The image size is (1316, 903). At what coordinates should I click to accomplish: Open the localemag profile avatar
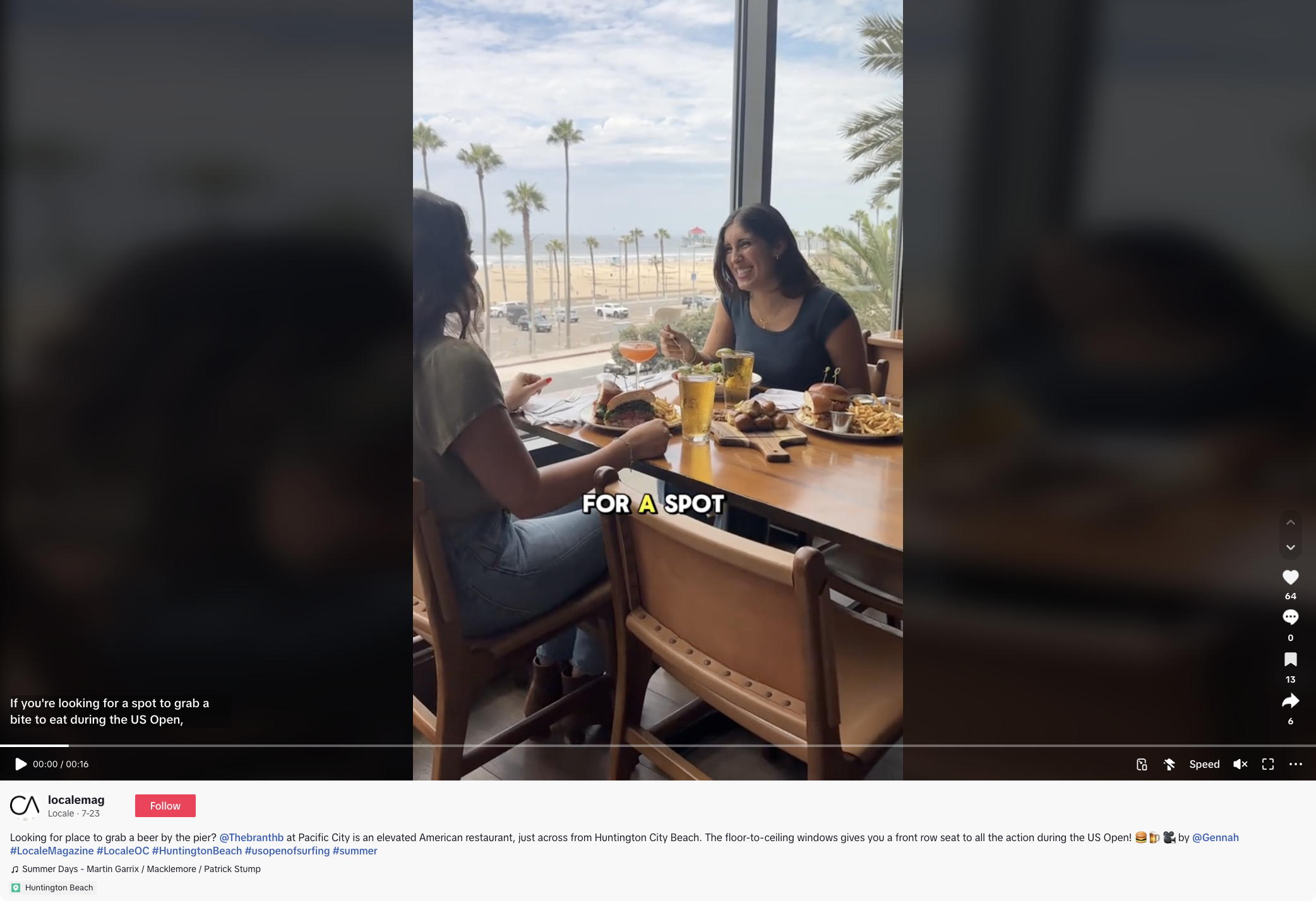25,806
